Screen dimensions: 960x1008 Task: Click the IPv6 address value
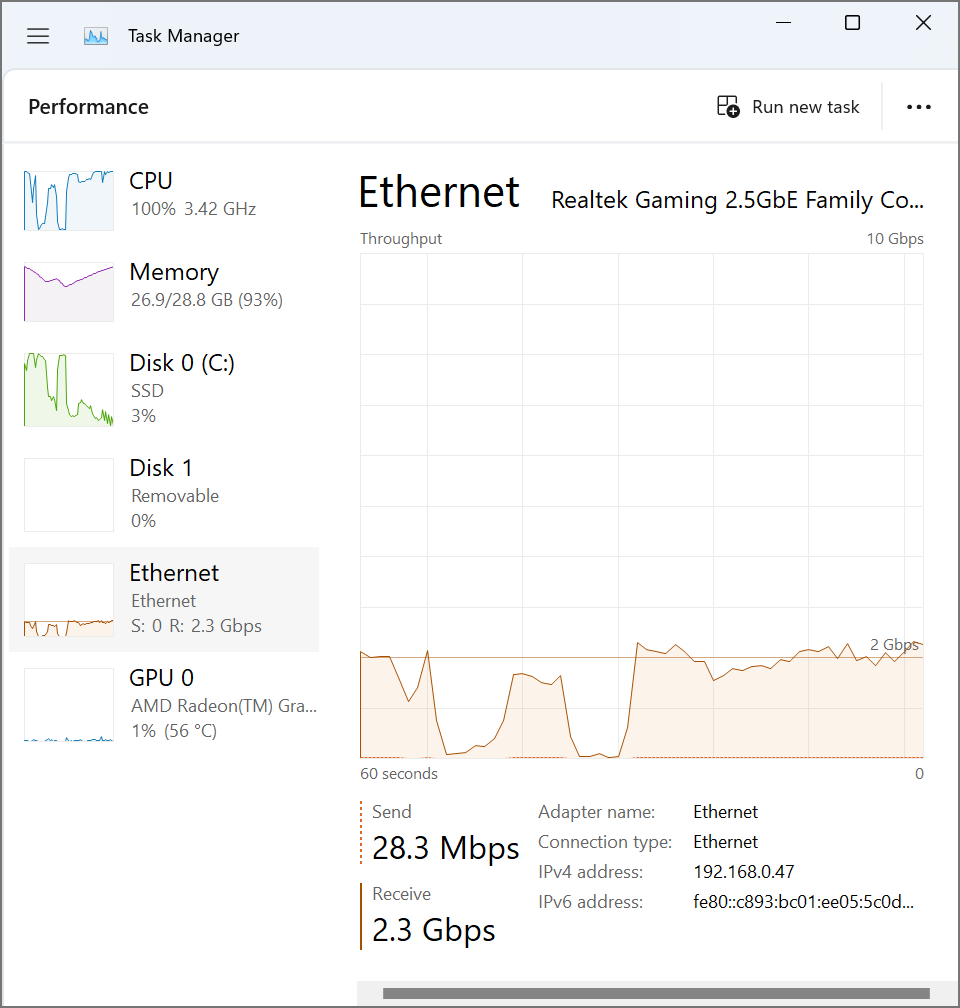point(804,902)
